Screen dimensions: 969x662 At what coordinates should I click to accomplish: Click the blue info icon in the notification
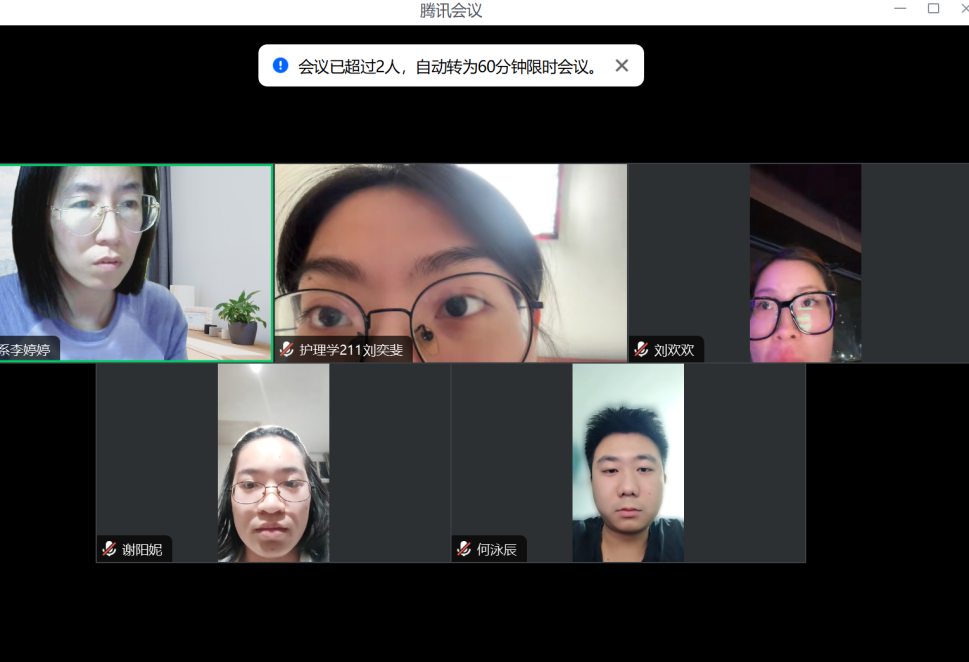tap(280, 66)
